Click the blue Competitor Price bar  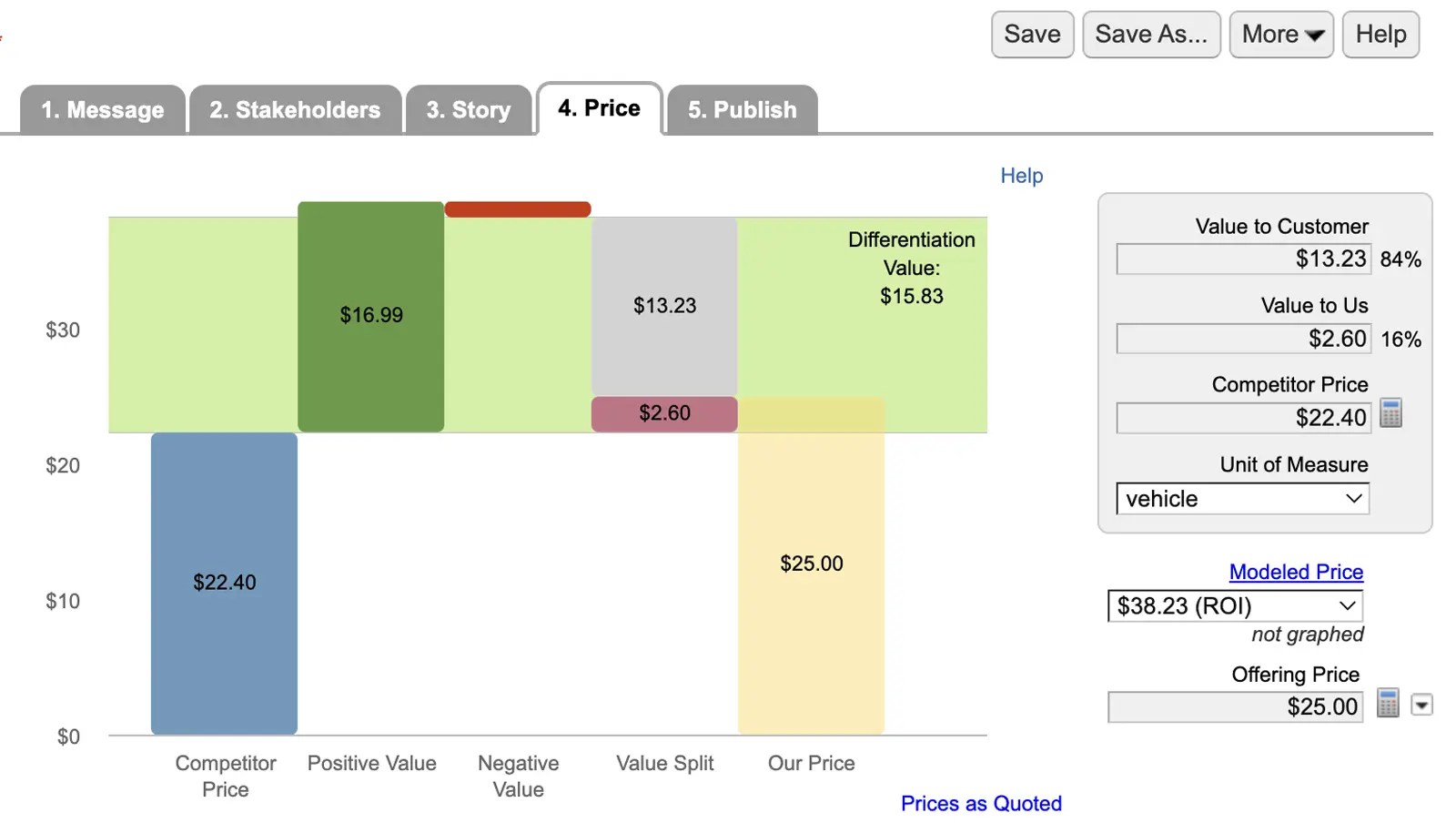(x=224, y=583)
